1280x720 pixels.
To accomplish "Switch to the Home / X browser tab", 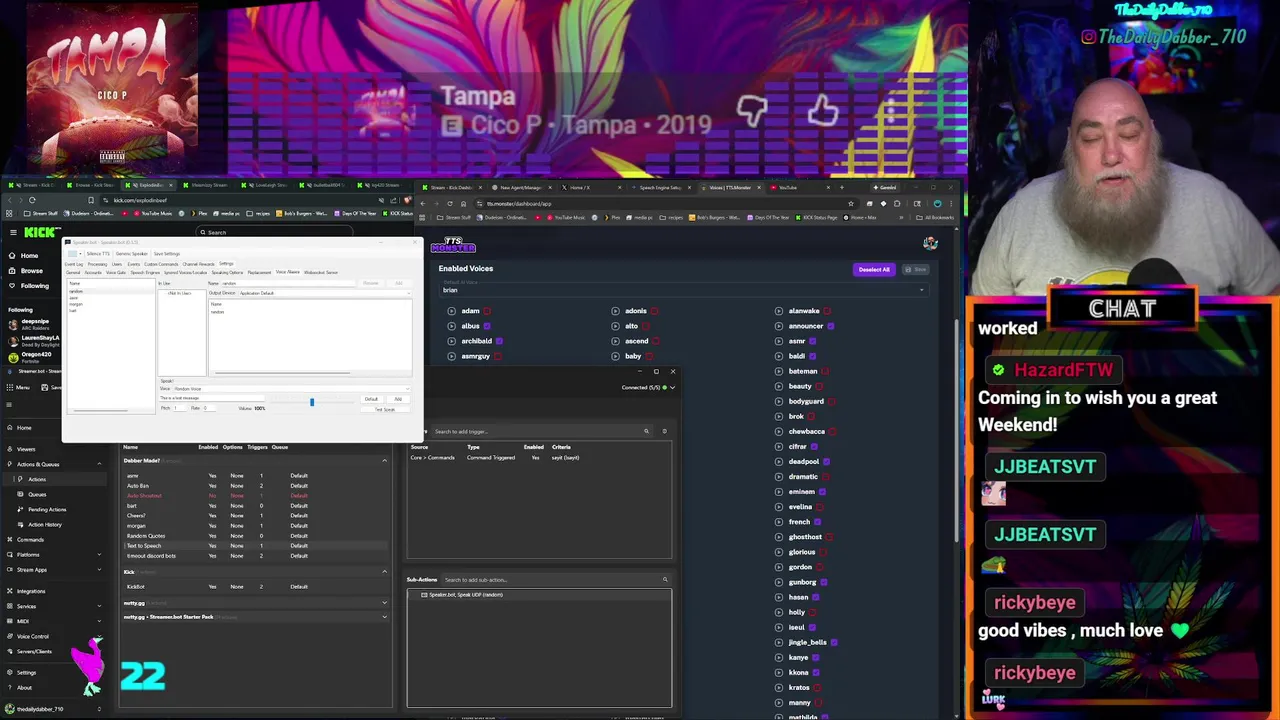I will pos(580,187).
